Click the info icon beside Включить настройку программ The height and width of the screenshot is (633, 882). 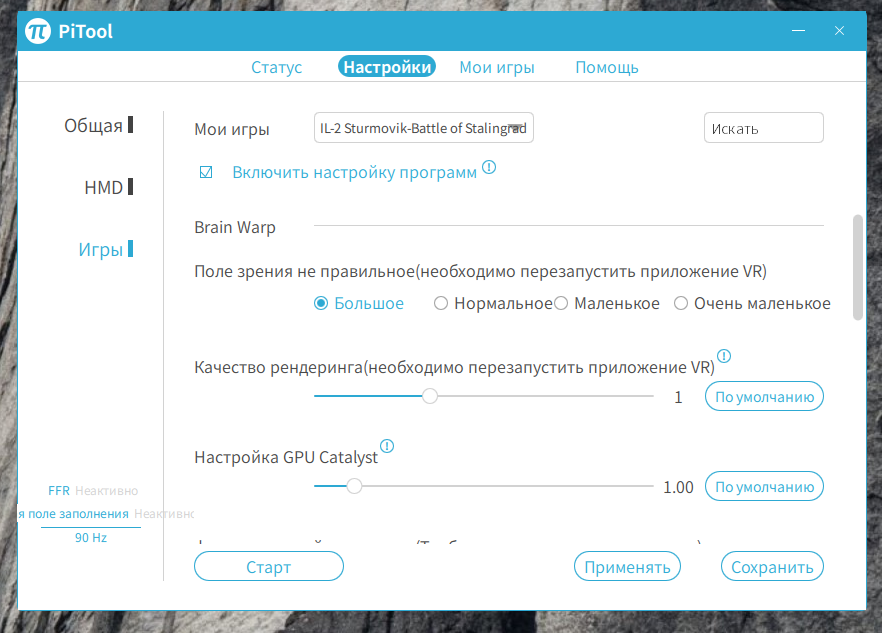click(x=488, y=169)
